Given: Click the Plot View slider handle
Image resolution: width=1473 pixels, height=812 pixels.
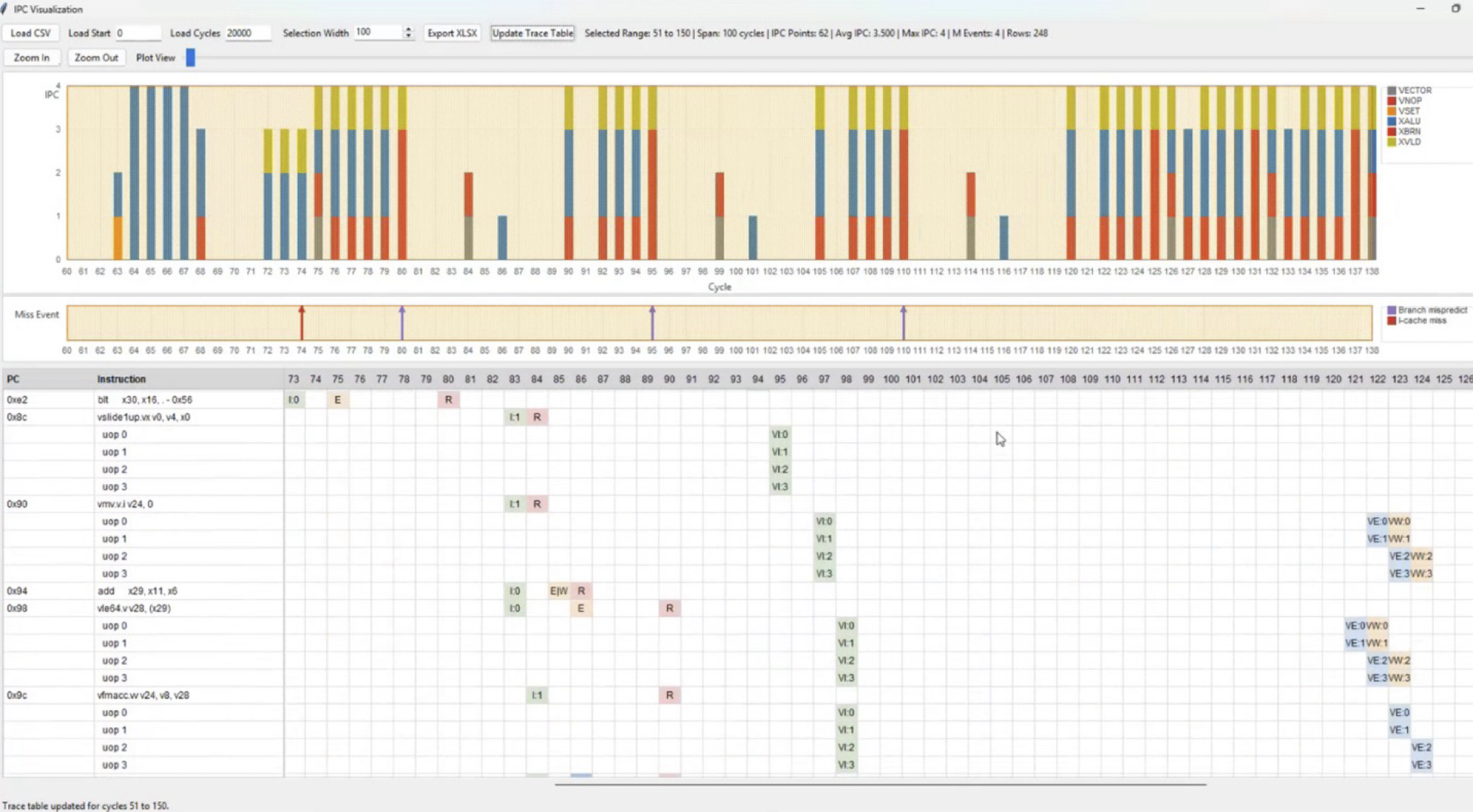Looking at the screenshot, I should click(x=190, y=57).
